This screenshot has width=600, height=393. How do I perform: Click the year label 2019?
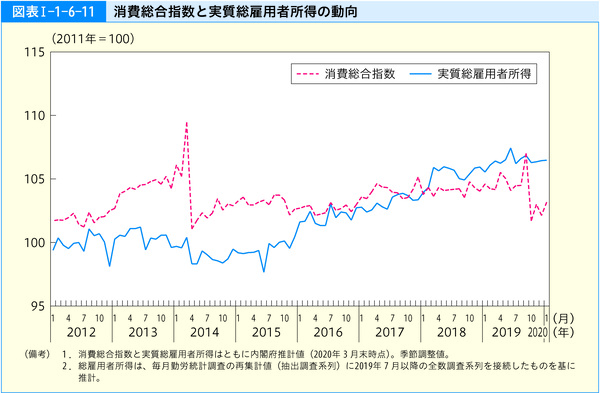point(506,332)
